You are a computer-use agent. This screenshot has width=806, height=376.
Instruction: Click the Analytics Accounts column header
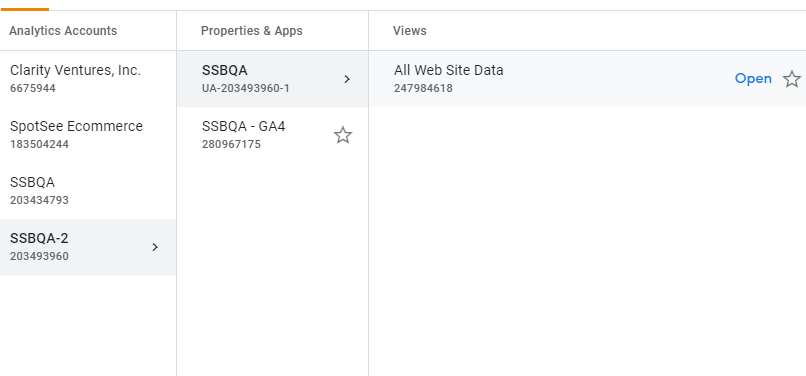[63, 31]
